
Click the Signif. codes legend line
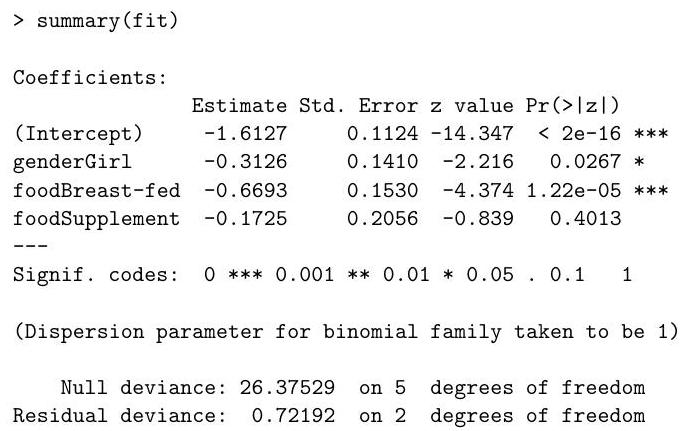click(x=322, y=273)
